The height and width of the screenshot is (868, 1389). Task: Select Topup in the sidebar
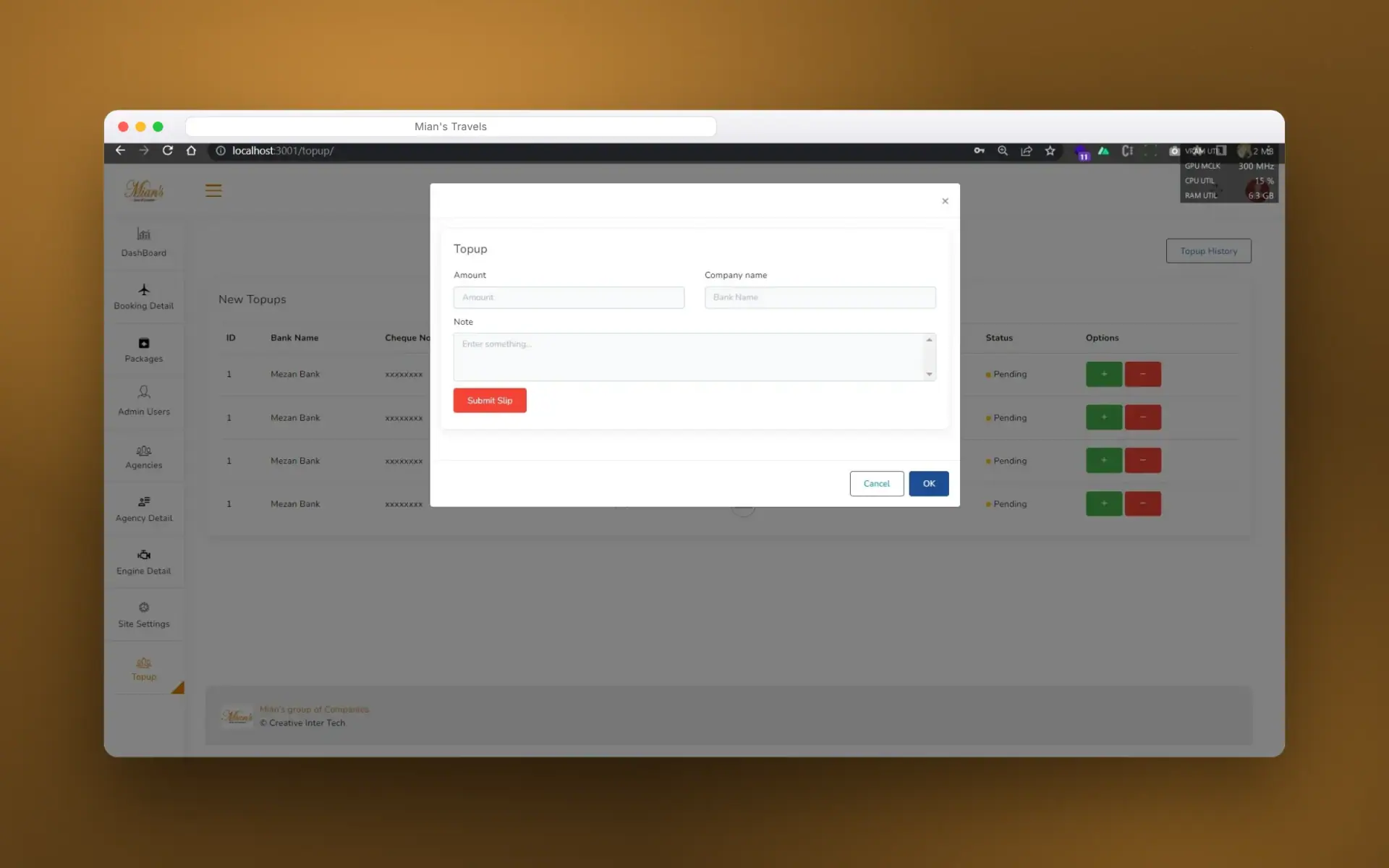click(144, 669)
